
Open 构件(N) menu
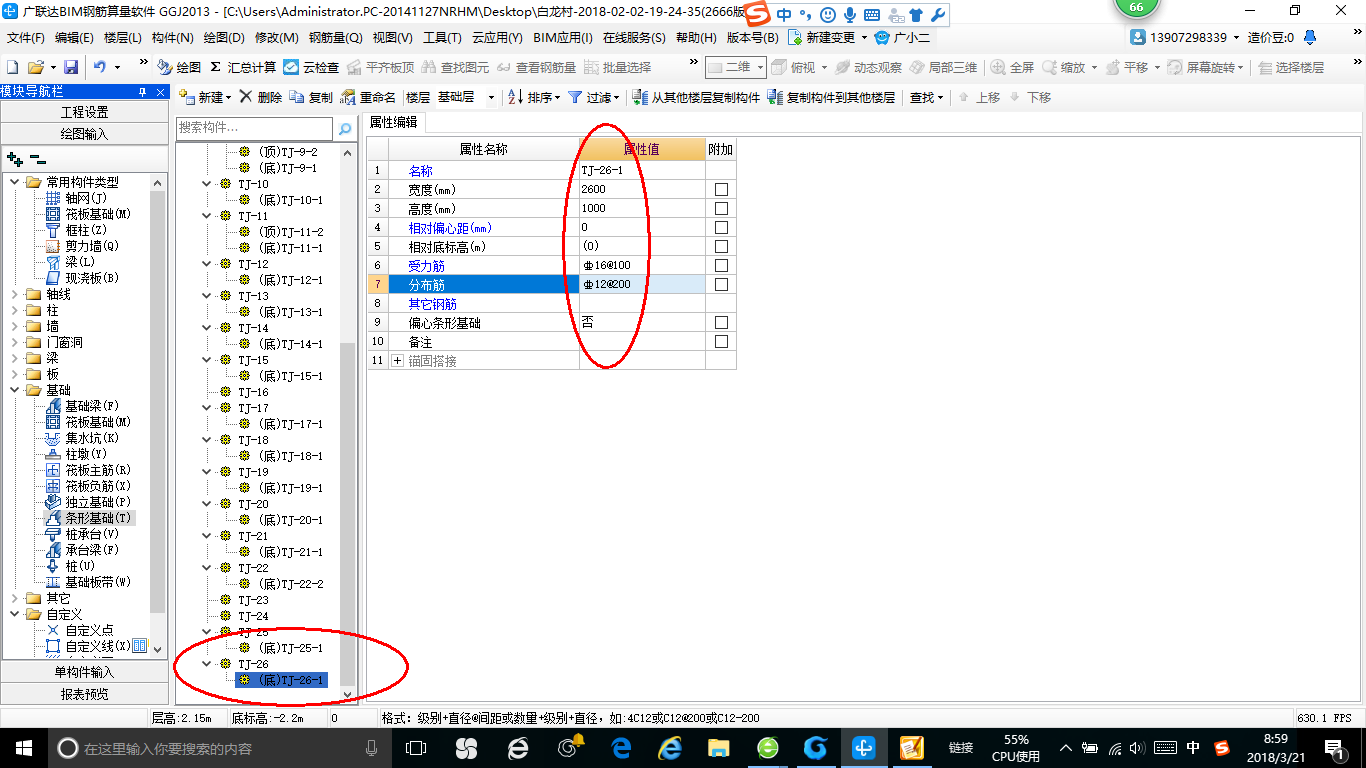click(173, 37)
